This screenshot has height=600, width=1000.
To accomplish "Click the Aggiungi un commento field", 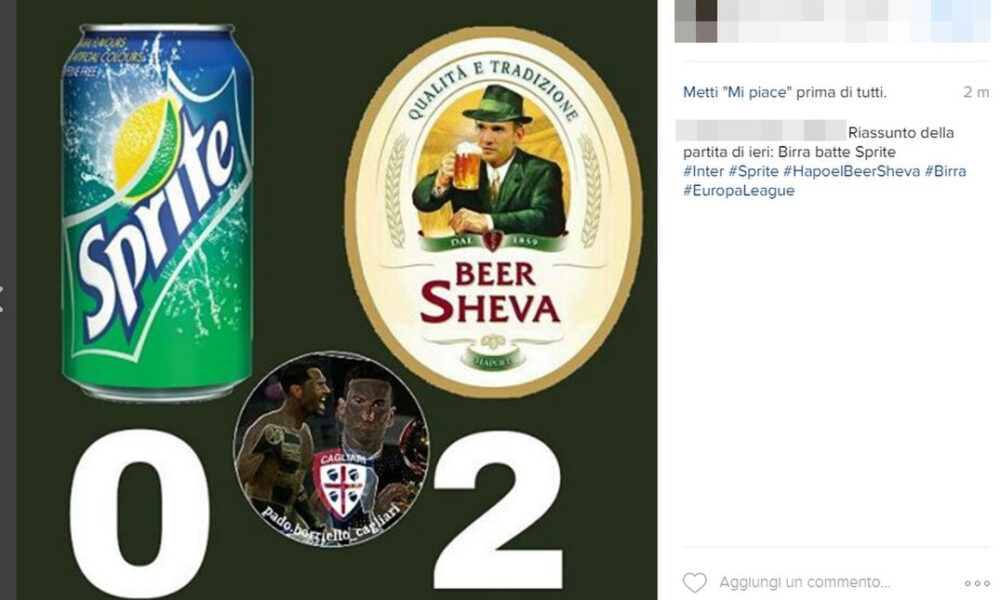I will [805, 582].
